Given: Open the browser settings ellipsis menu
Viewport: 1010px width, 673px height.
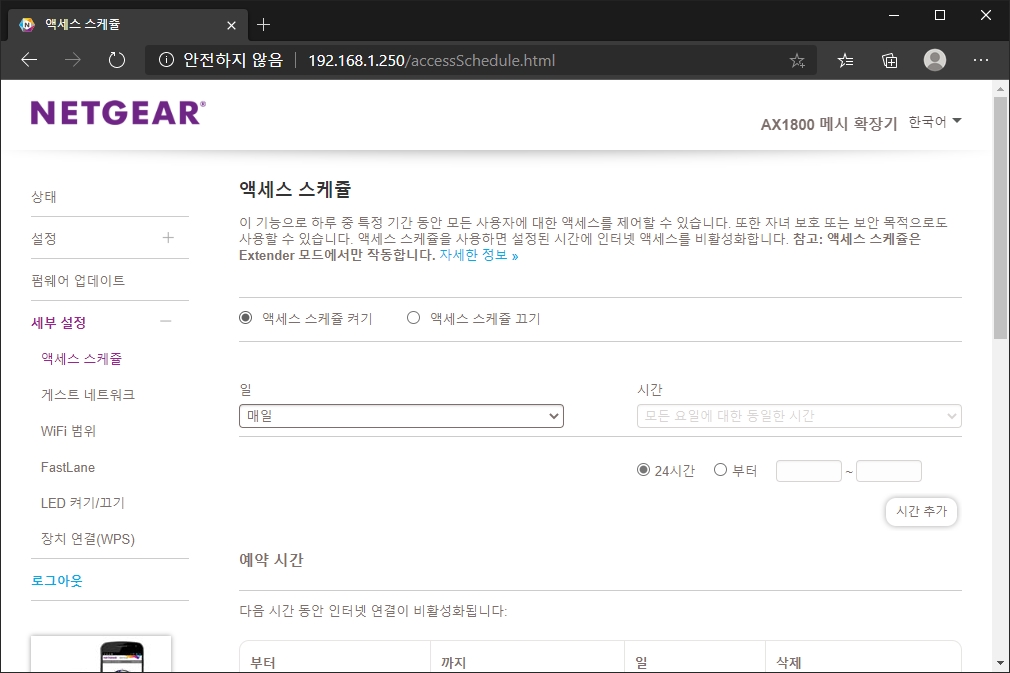Looking at the screenshot, I should tap(980, 60).
